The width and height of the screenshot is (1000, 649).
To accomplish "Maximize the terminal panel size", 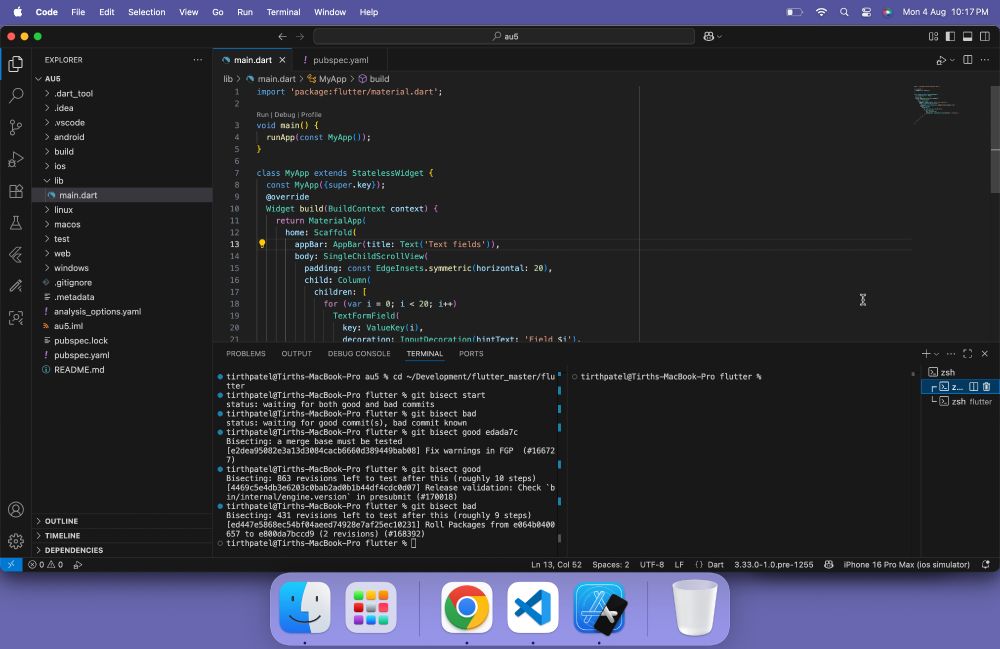I will [967, 354].
